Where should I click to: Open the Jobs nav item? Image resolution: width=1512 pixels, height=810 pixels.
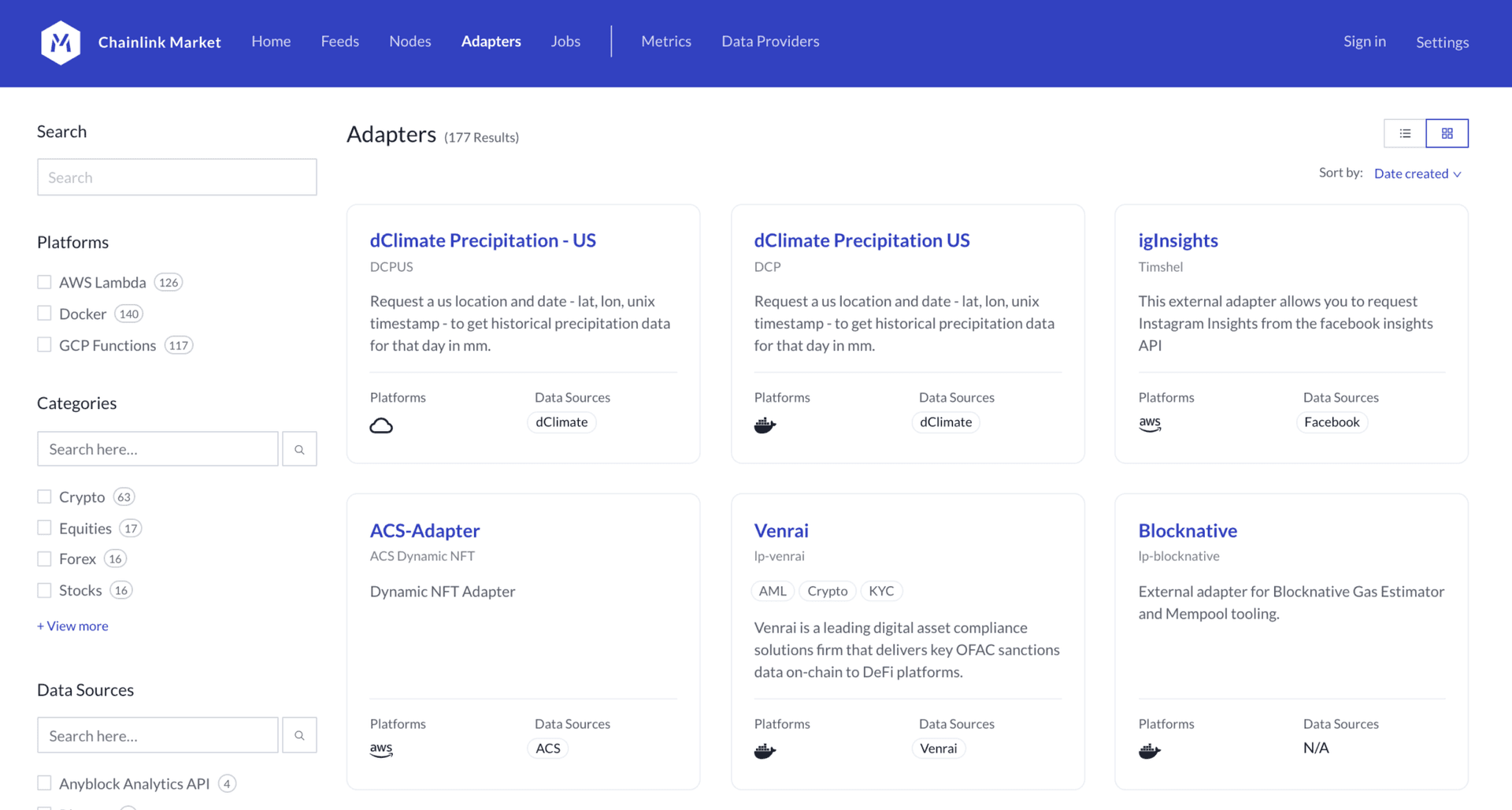pos(565,41)
